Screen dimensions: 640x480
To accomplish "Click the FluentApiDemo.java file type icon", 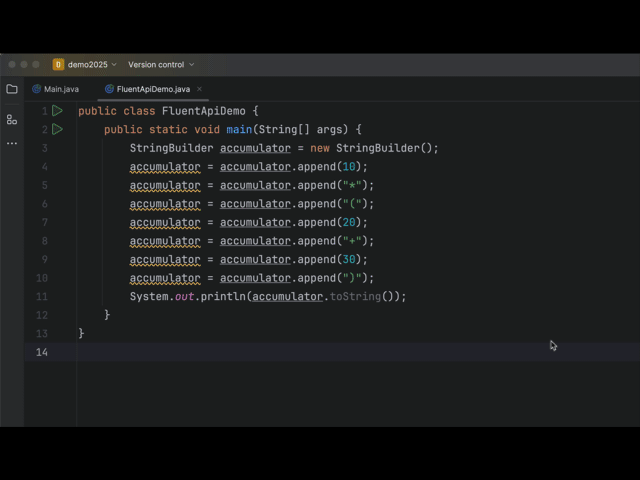I will (x=109, y=89).
